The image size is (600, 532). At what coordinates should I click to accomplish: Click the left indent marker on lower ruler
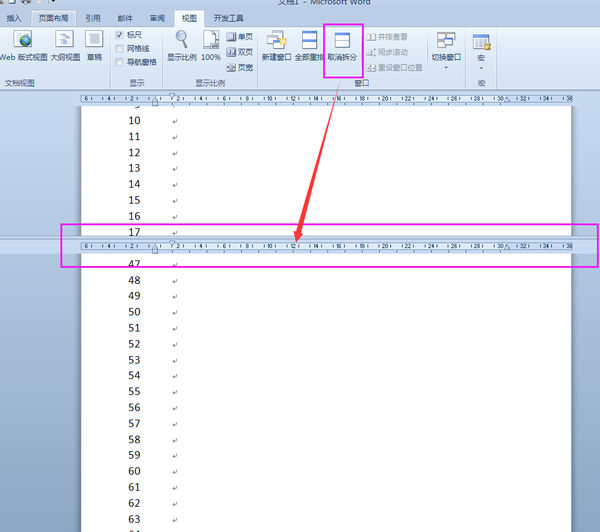pos(155,249)
